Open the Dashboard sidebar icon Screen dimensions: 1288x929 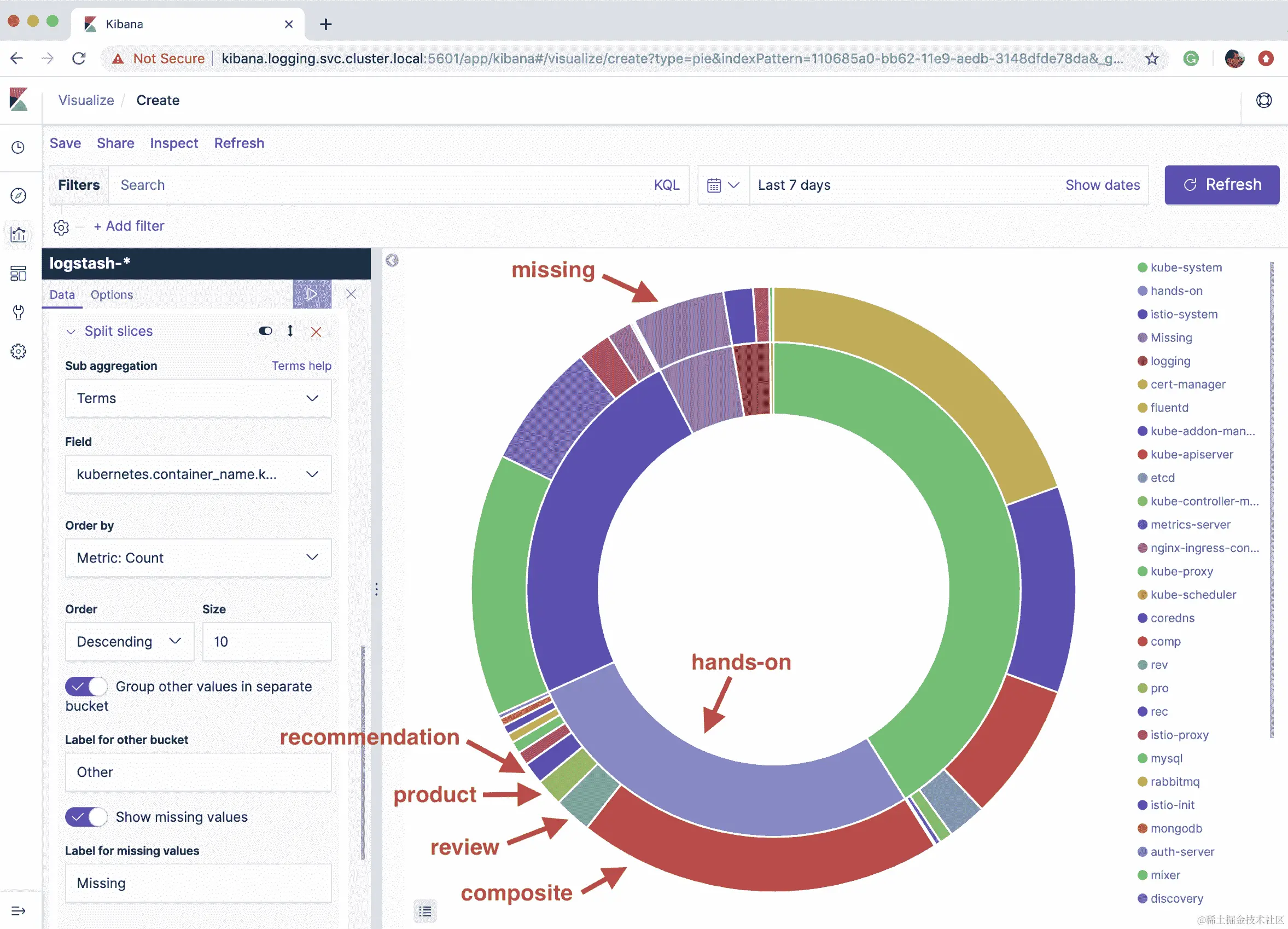(x=18, y=274)
